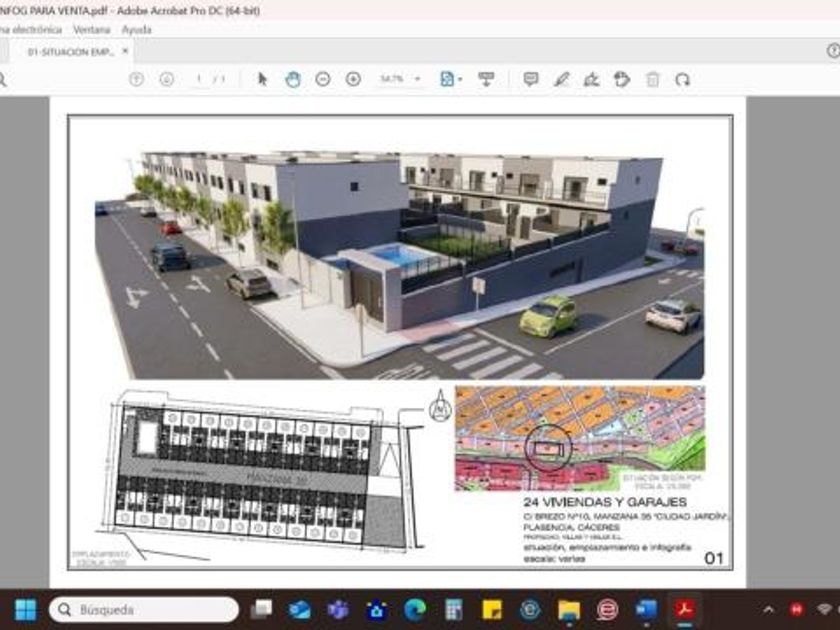Show hidden system tray icons
This screenshot has height=630, width=840.
(768, 609)
